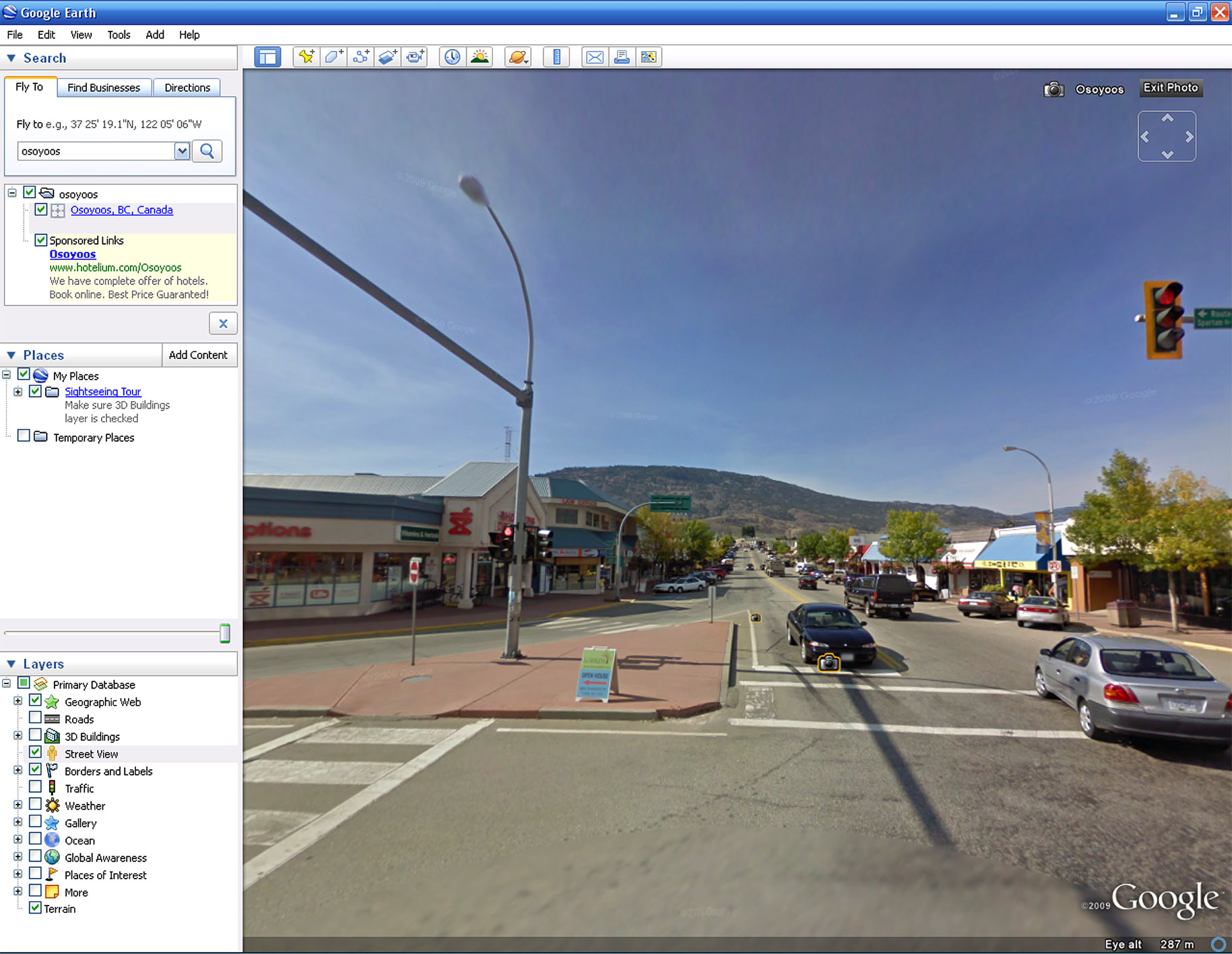Disable the Street View layer

coord(36,753)
